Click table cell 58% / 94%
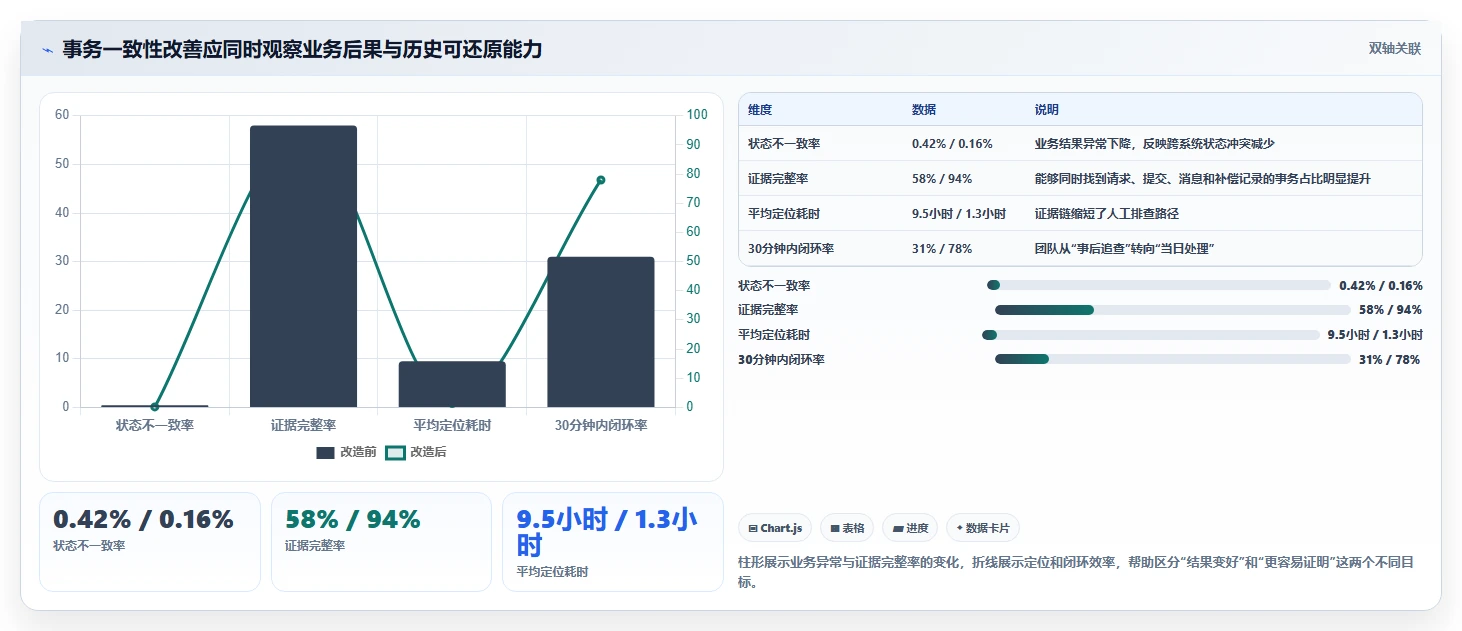 [x=942, y=179]
